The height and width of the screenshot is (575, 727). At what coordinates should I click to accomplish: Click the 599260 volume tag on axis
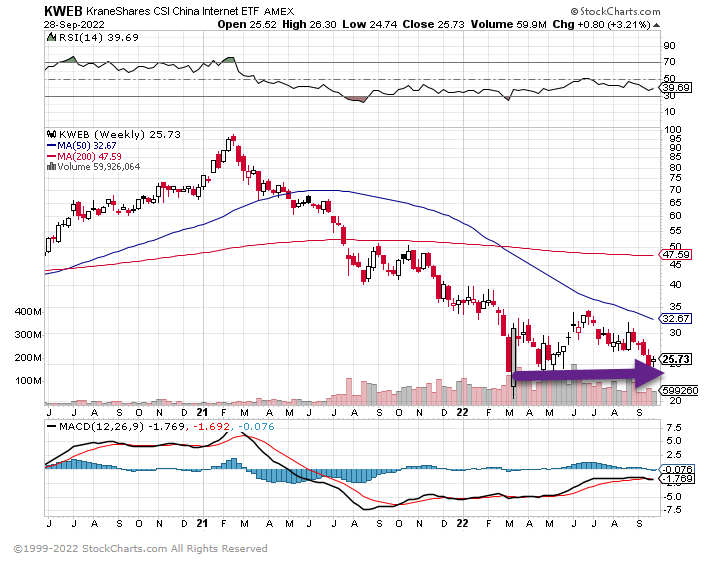pyautogui.click(x=679, y=391)
